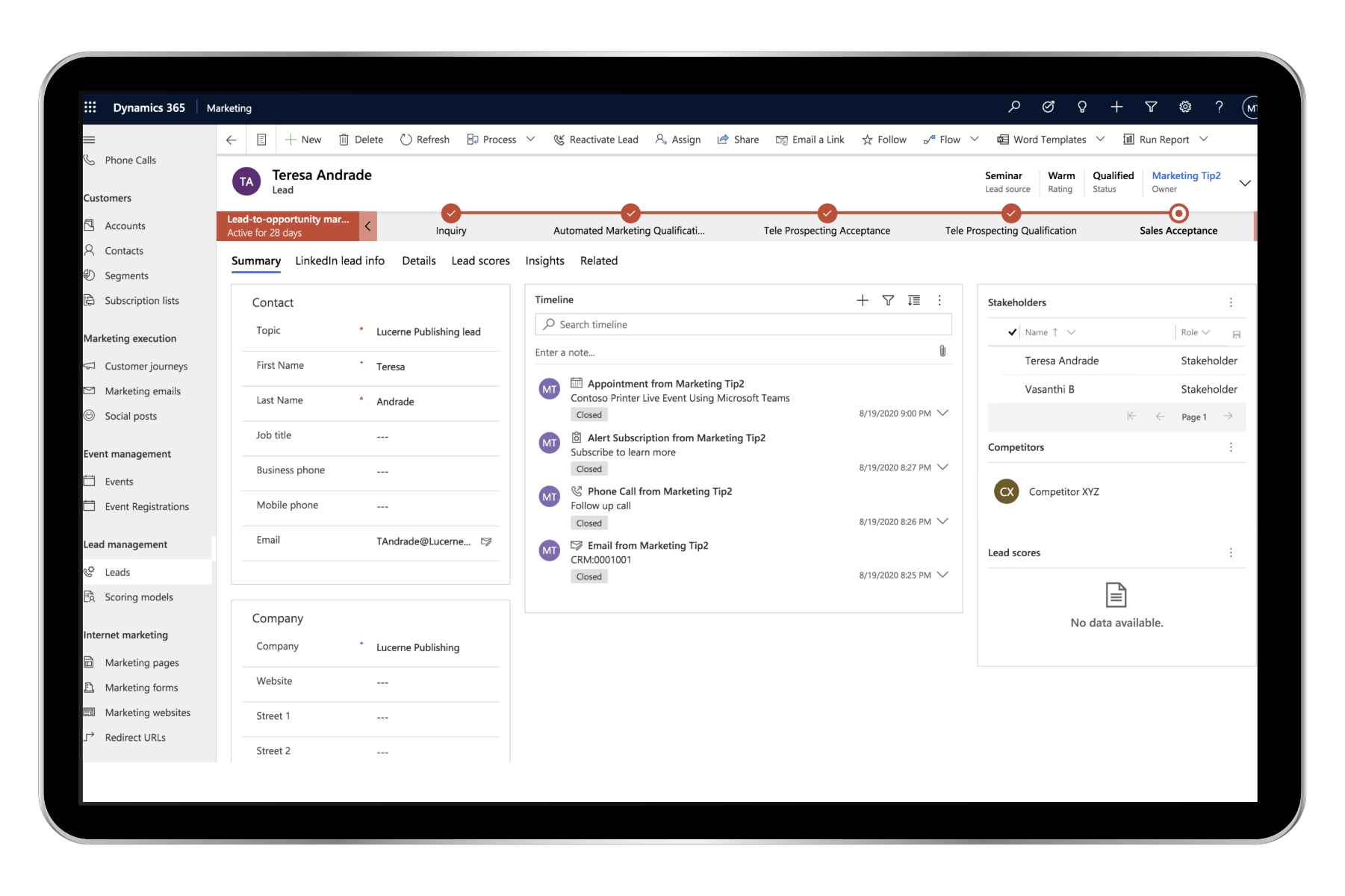Screen dimensions: 1345x896
Task: Collapse the navigation pane with hamburger icon
Action: (x=90, y=140)
